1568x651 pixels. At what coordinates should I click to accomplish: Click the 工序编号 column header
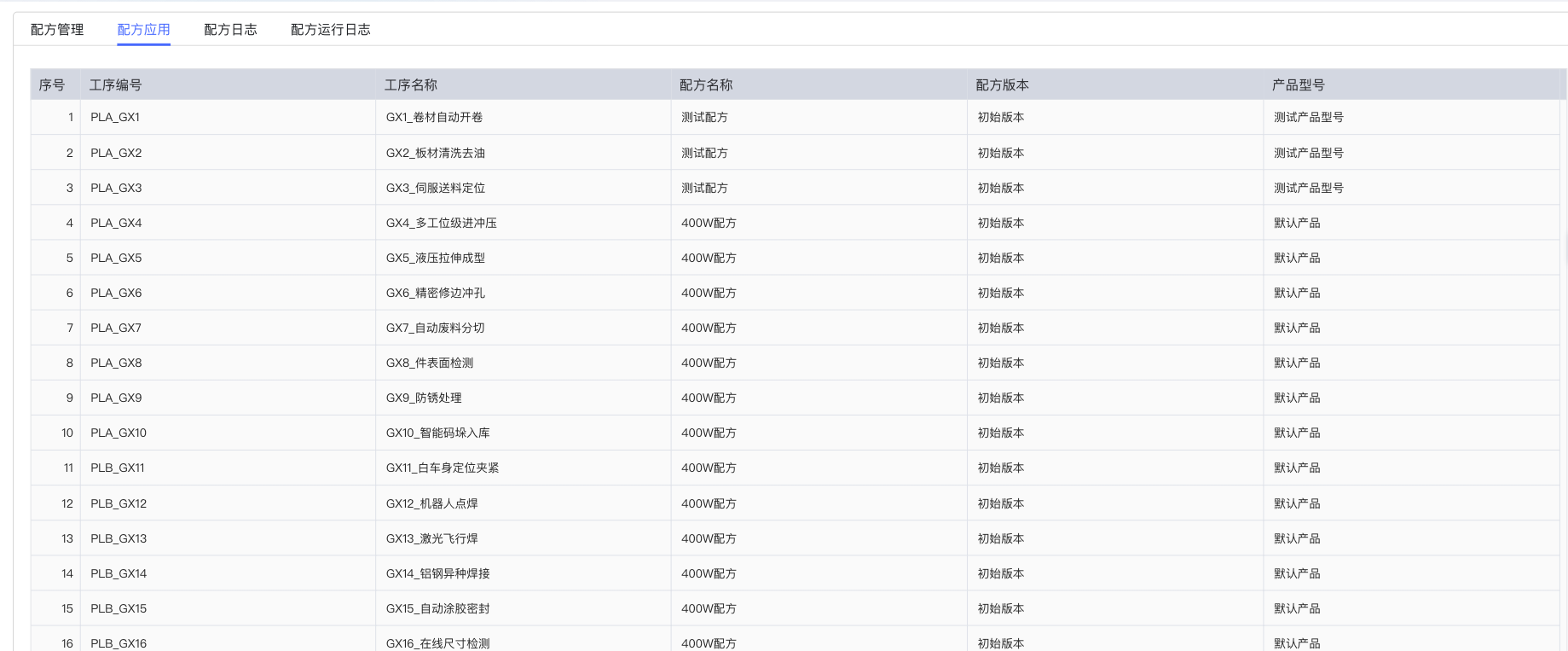(116, 85)
